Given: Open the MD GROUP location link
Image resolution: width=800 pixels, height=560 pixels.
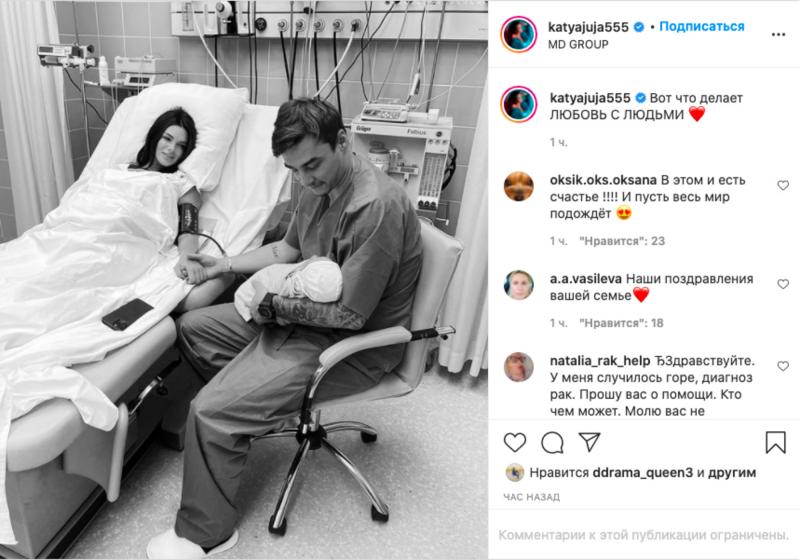Looking at the screenshot, I should coord(578,45).
